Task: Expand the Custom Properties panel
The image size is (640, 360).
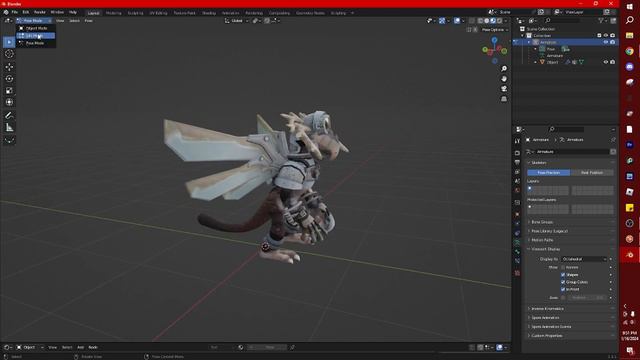Action: (546, 336)
